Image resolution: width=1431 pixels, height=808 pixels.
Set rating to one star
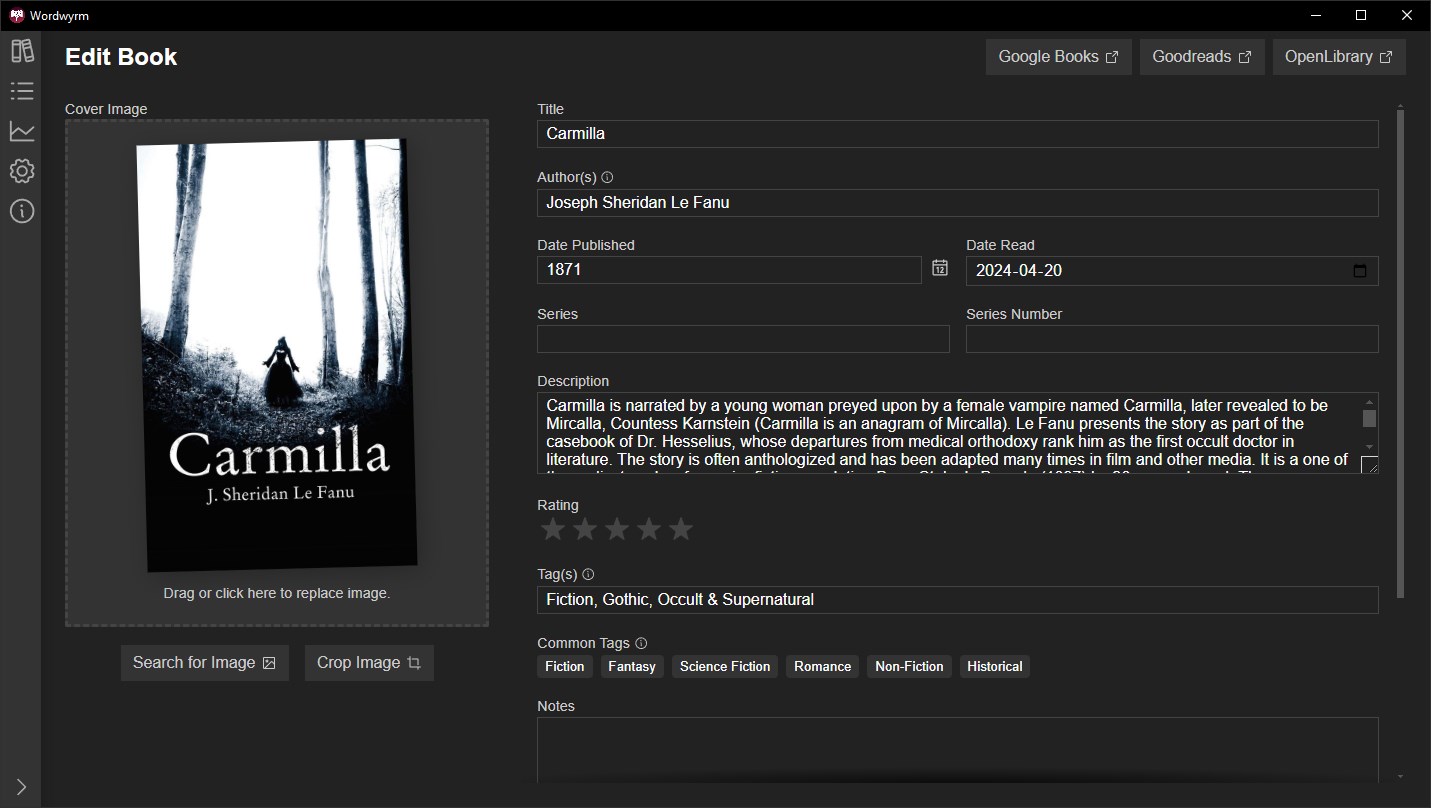[x=553, y=529]
